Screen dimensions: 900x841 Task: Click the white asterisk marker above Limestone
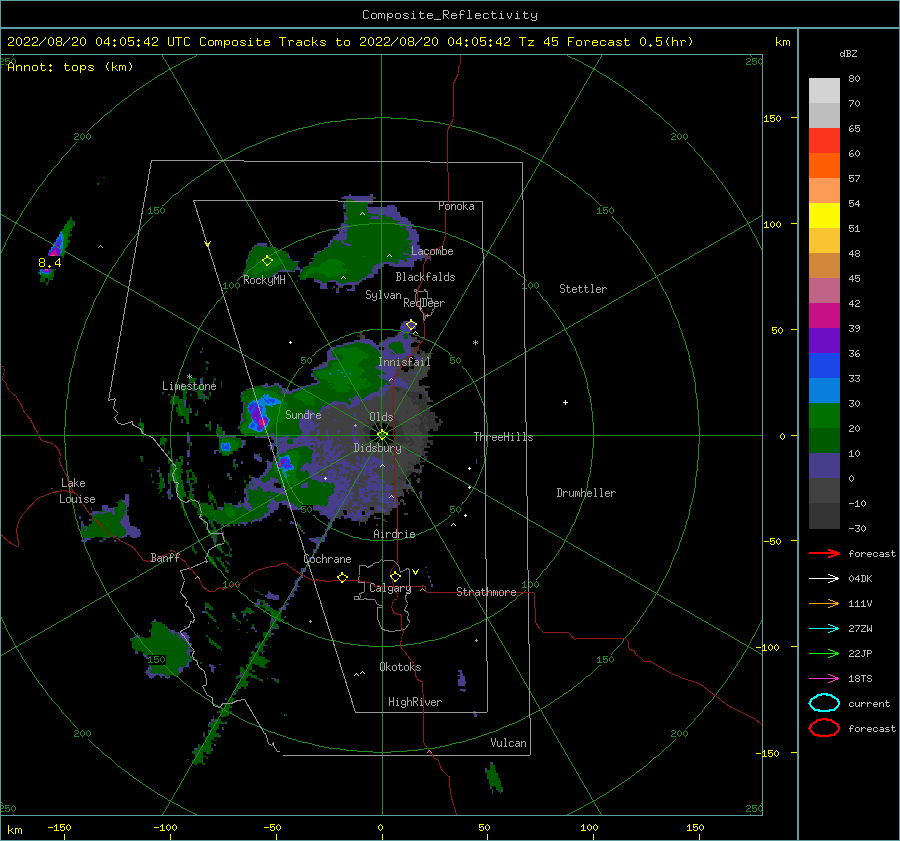189,377
